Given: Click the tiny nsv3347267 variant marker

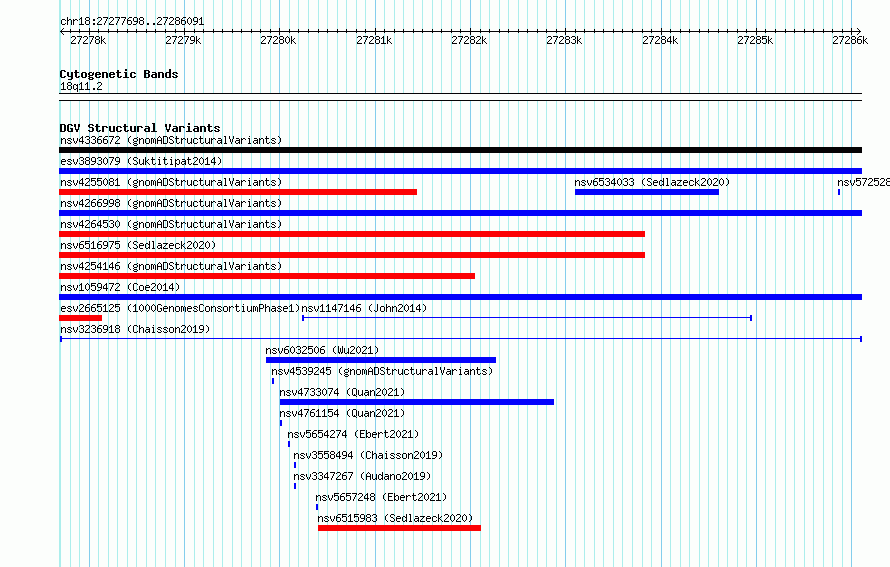Looking at the screenshot, I should tap(295, 486).
